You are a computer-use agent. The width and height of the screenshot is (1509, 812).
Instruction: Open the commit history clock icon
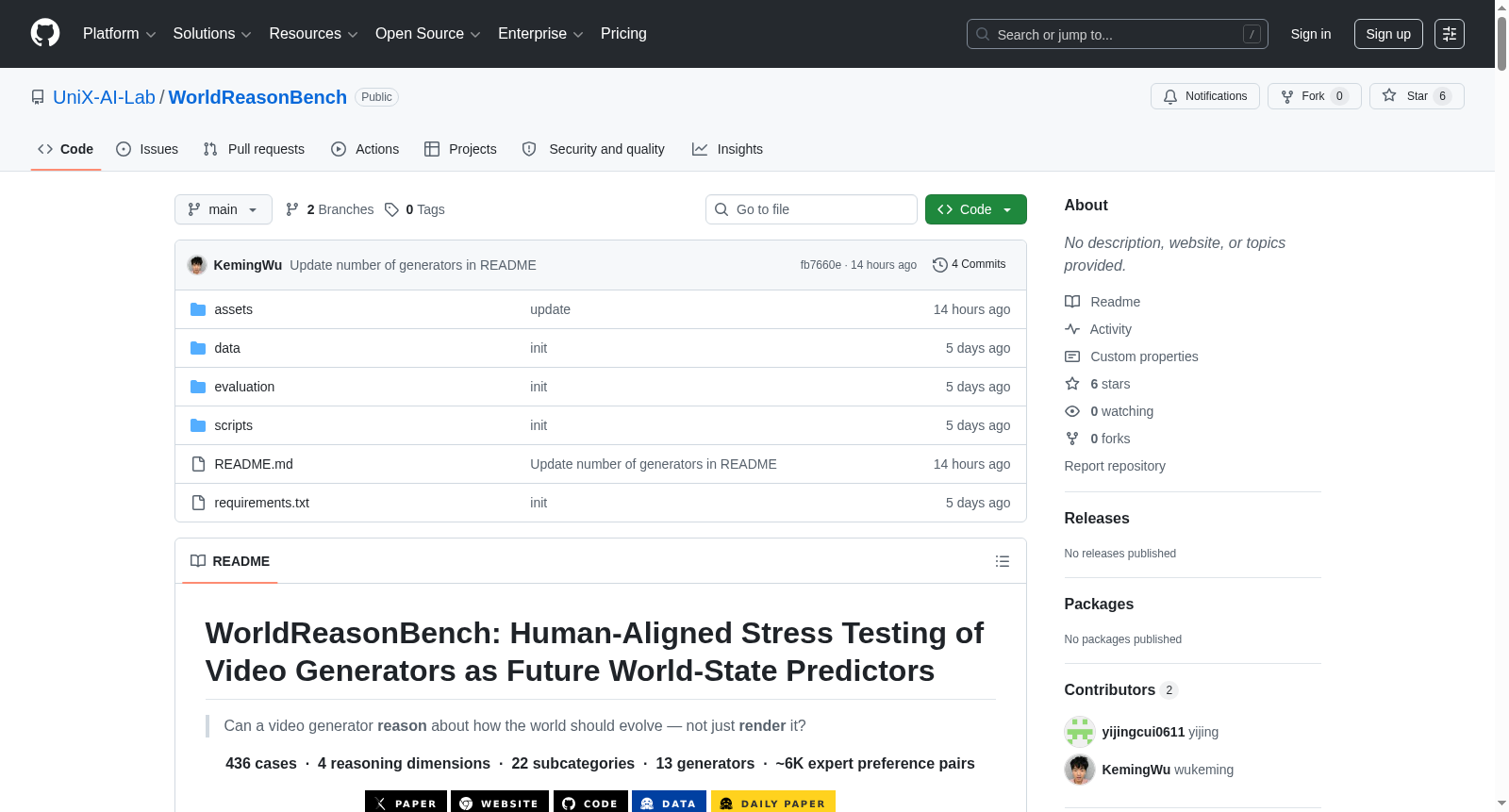click(x=939, y=265)
